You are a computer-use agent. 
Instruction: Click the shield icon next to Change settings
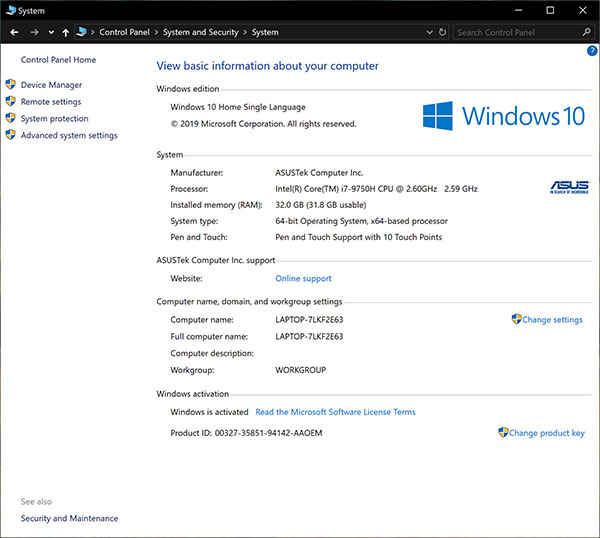[516, 320]
